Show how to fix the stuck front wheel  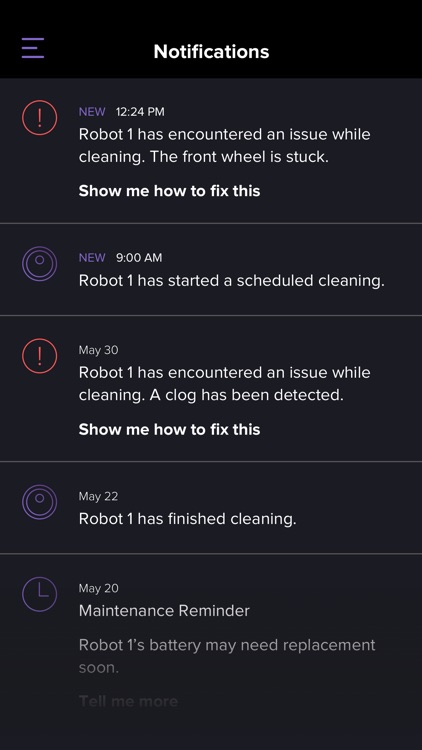point(169,191)
